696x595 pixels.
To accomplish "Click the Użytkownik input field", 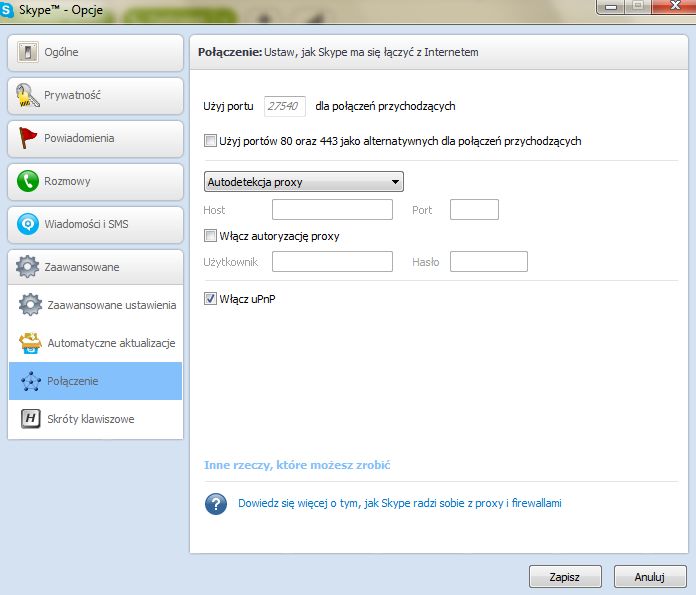I will point(332,262).
